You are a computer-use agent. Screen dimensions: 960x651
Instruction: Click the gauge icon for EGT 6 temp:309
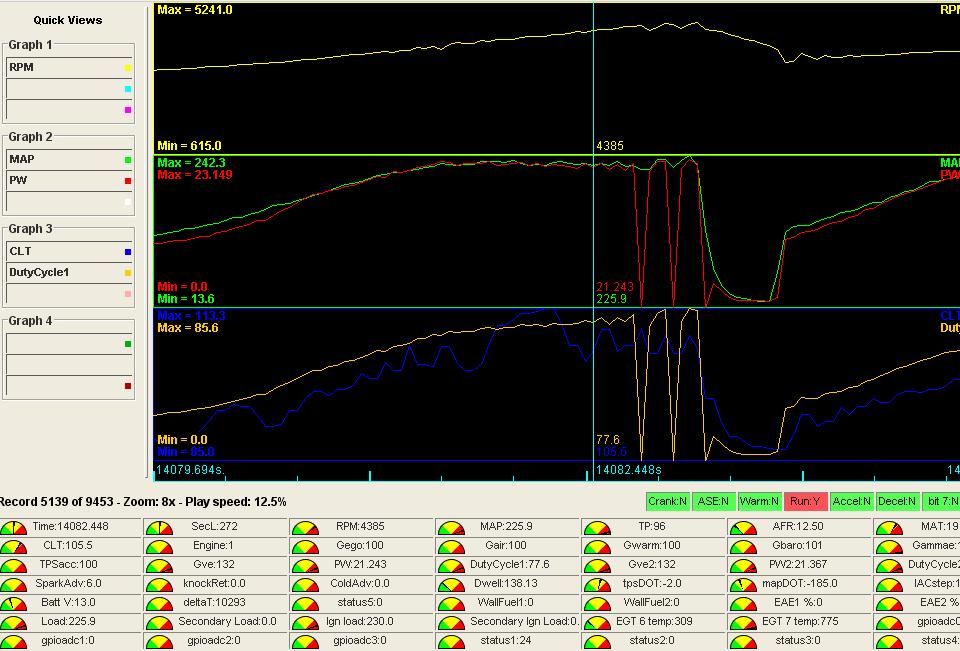(597, 622)
